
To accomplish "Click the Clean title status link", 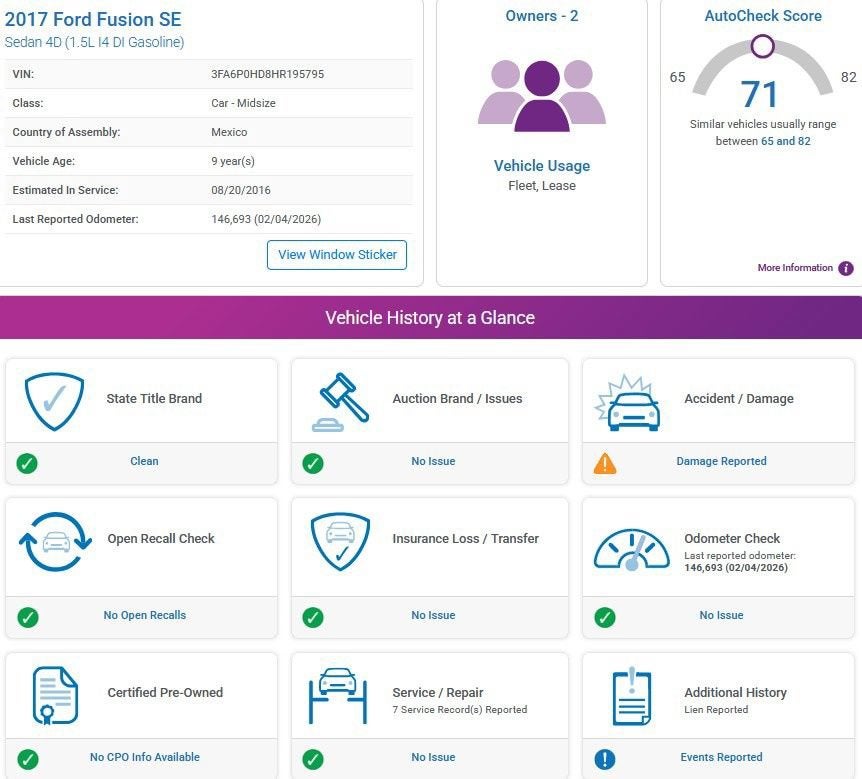I will click(144, 461).
